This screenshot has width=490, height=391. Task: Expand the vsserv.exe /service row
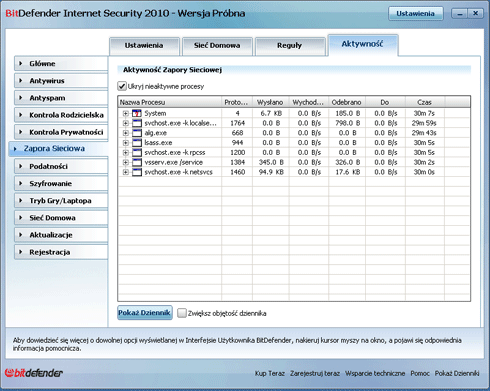point(126,162)
